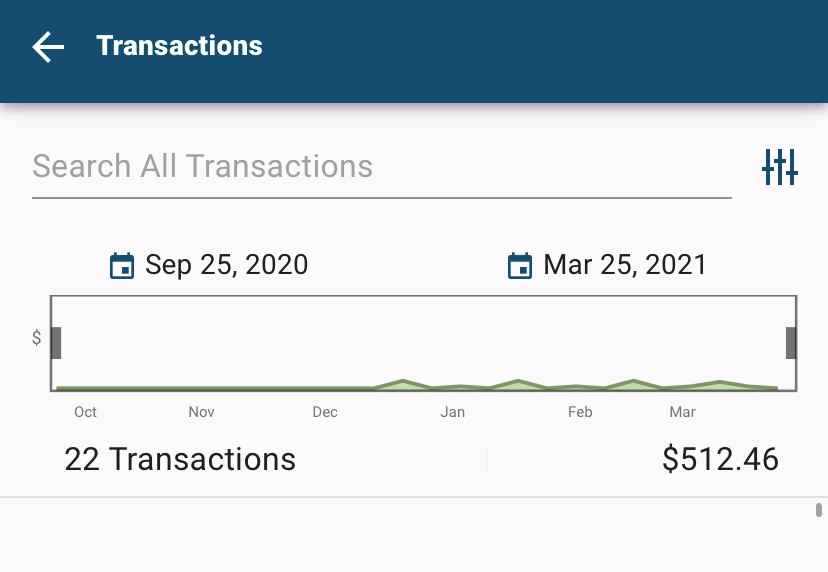Select the Oct label on chart axis
The height and width of the screenshot is (572, 828).
[x=86, y=412]
